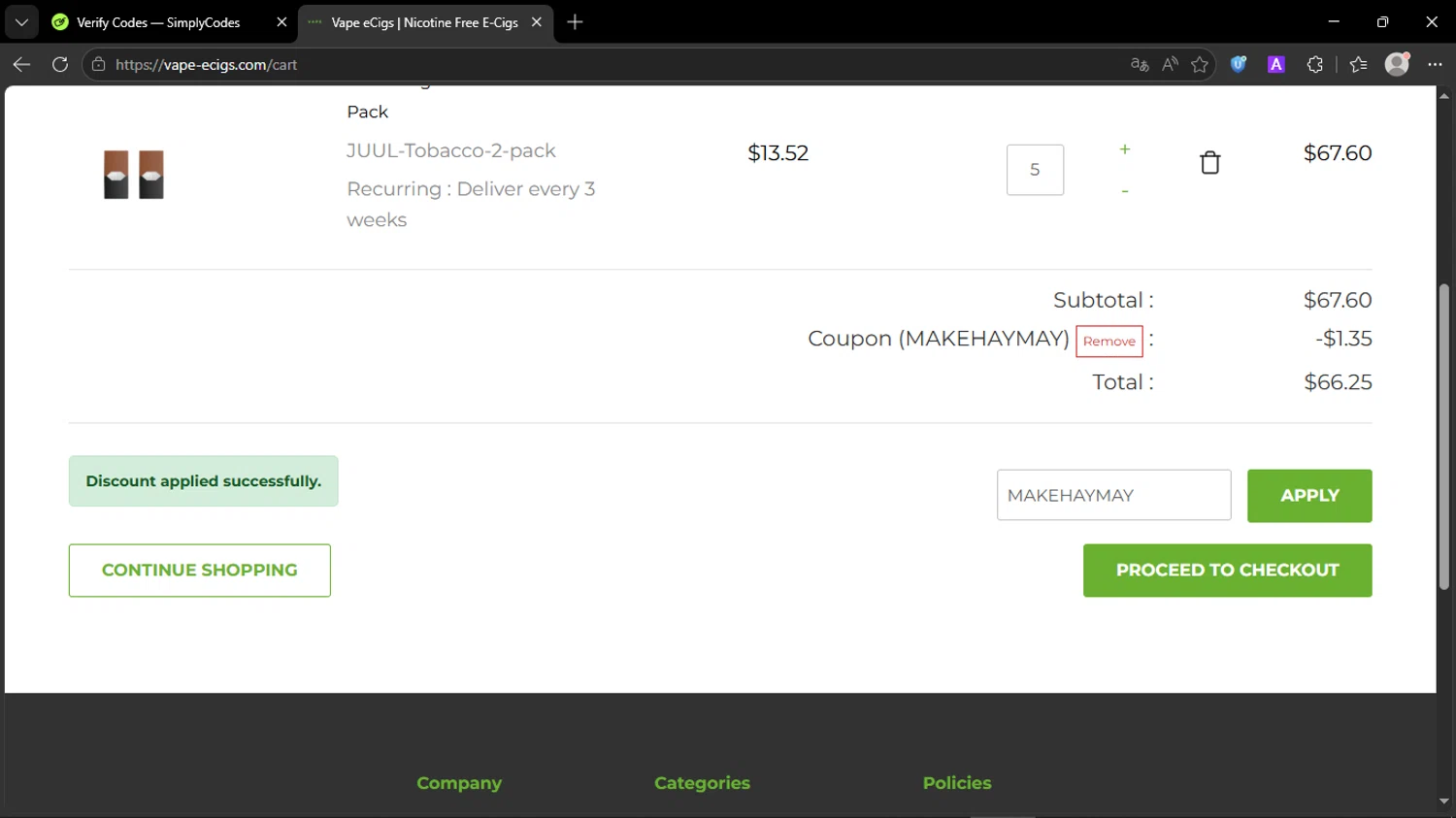Screen dimensions: 1456x818
Task: Add this page to favorites
Action: coord(1200,65)
